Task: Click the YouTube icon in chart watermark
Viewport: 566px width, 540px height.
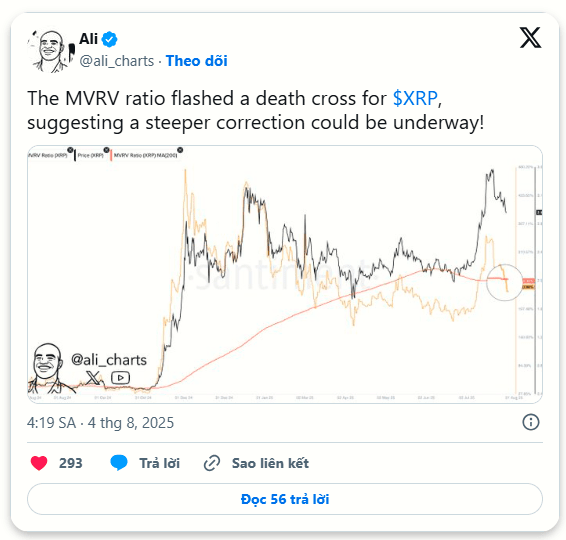Action: pyautogui.click(x=120, y=378)
